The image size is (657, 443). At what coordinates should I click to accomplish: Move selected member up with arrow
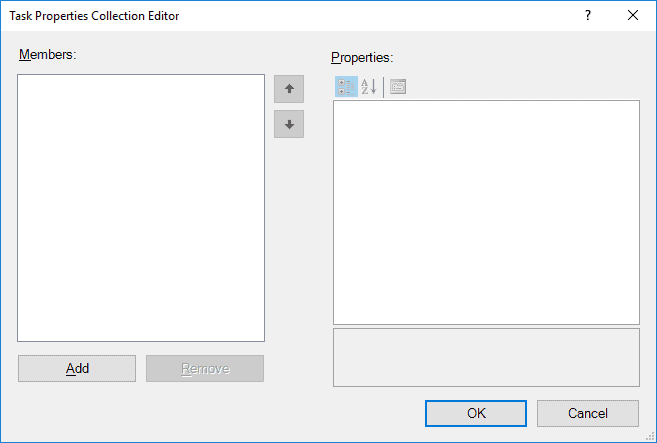pyautogui.click(x=289, y=89)
